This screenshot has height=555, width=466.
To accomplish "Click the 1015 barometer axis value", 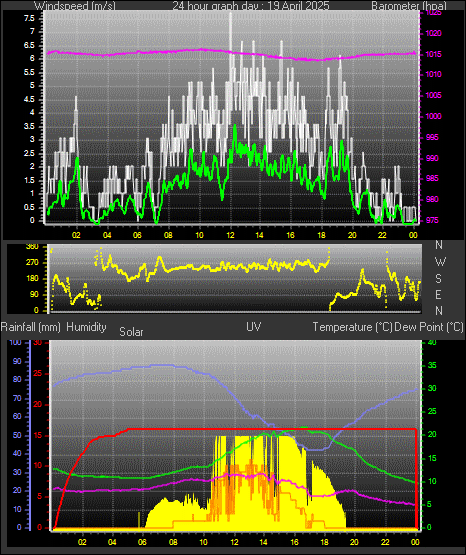I will 433,54.
